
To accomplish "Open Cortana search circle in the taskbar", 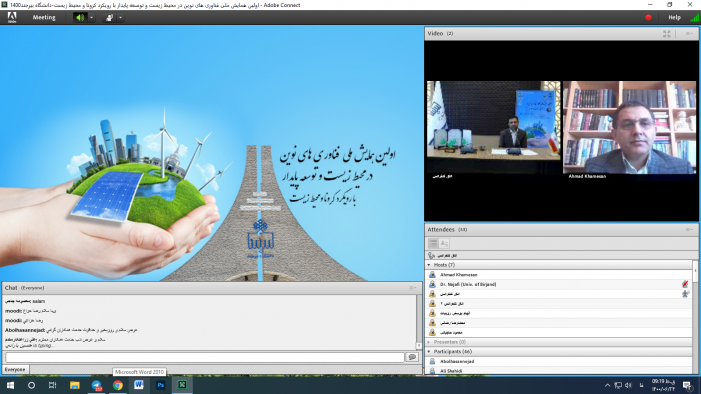I will pos(31,385).
